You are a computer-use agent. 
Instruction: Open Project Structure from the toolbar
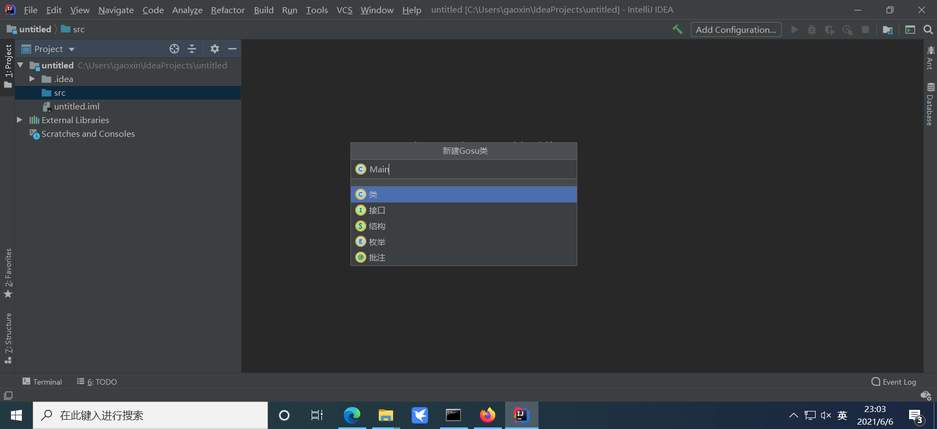tap(887, 30)
